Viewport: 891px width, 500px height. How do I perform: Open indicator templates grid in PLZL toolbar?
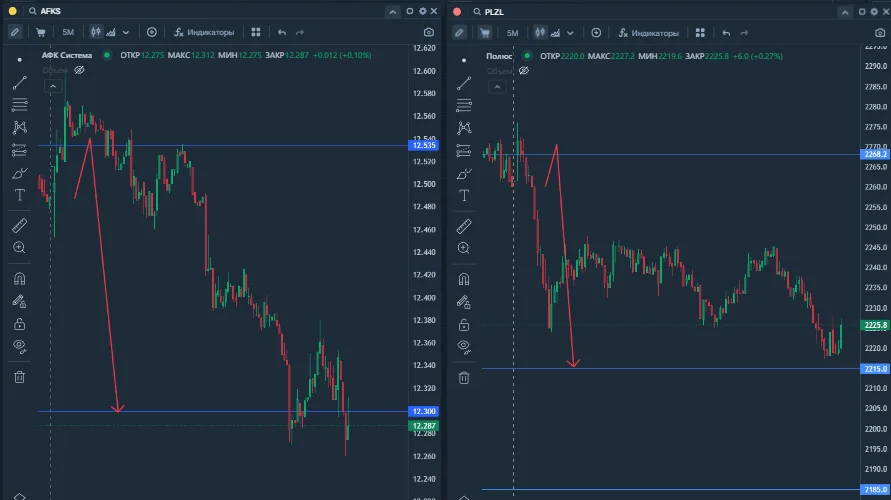click(700, 33)
